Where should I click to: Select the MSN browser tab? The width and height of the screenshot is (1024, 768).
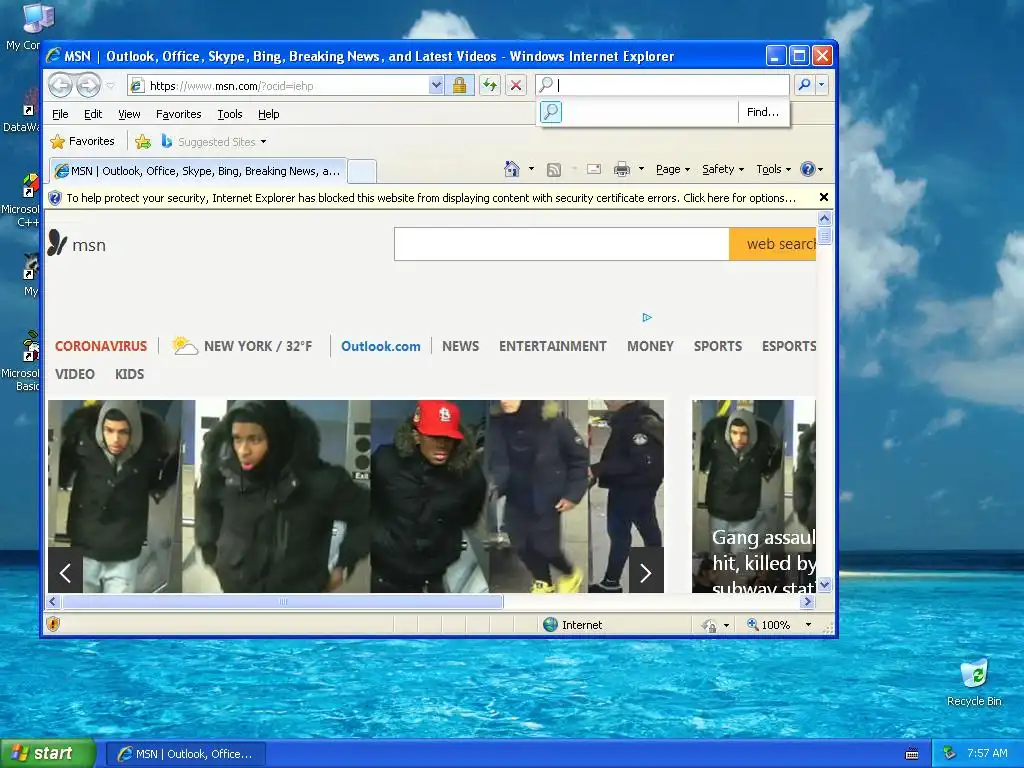coord(197,171)
